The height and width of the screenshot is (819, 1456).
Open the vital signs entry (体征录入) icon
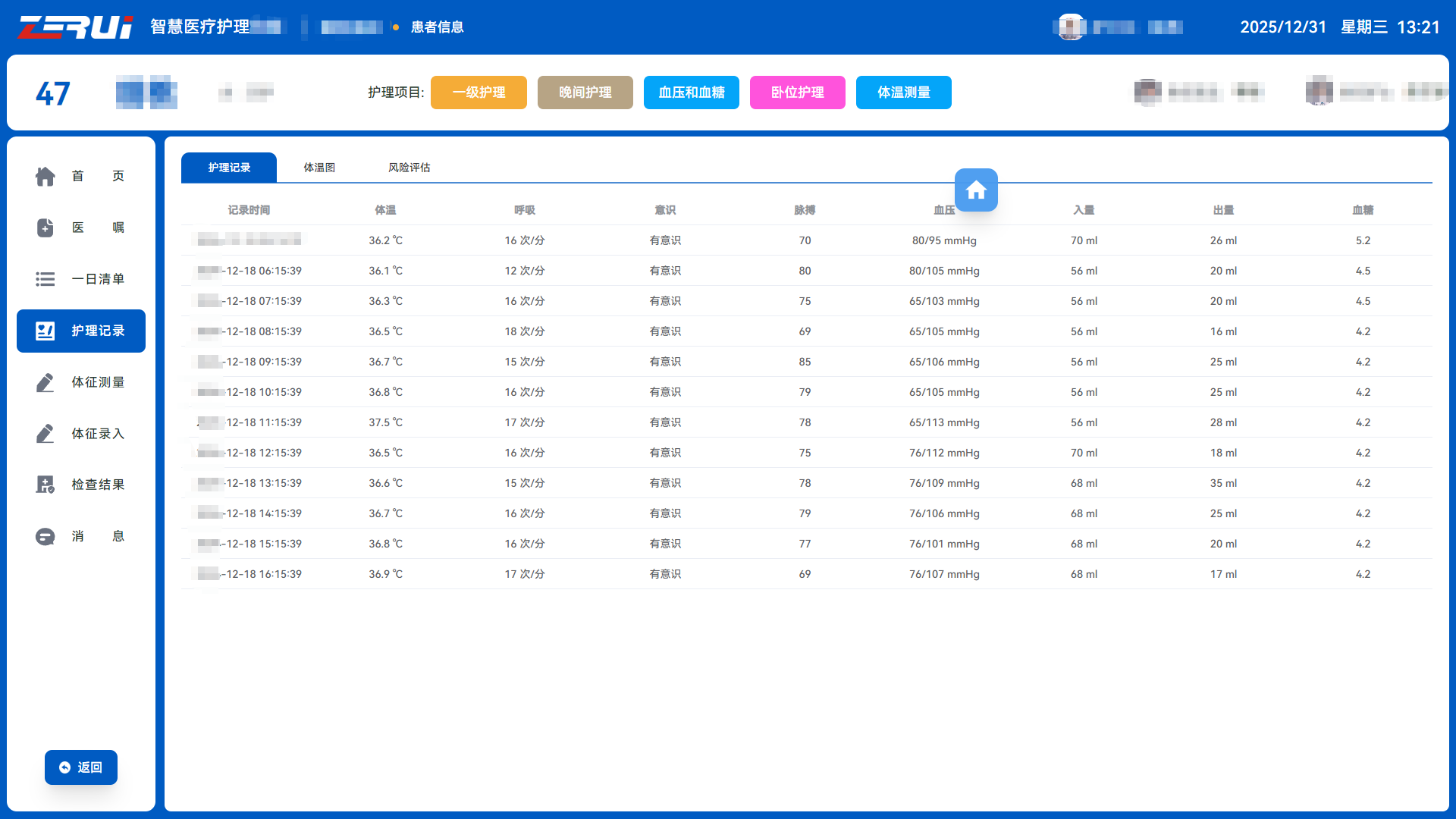(x=45, y=434)
